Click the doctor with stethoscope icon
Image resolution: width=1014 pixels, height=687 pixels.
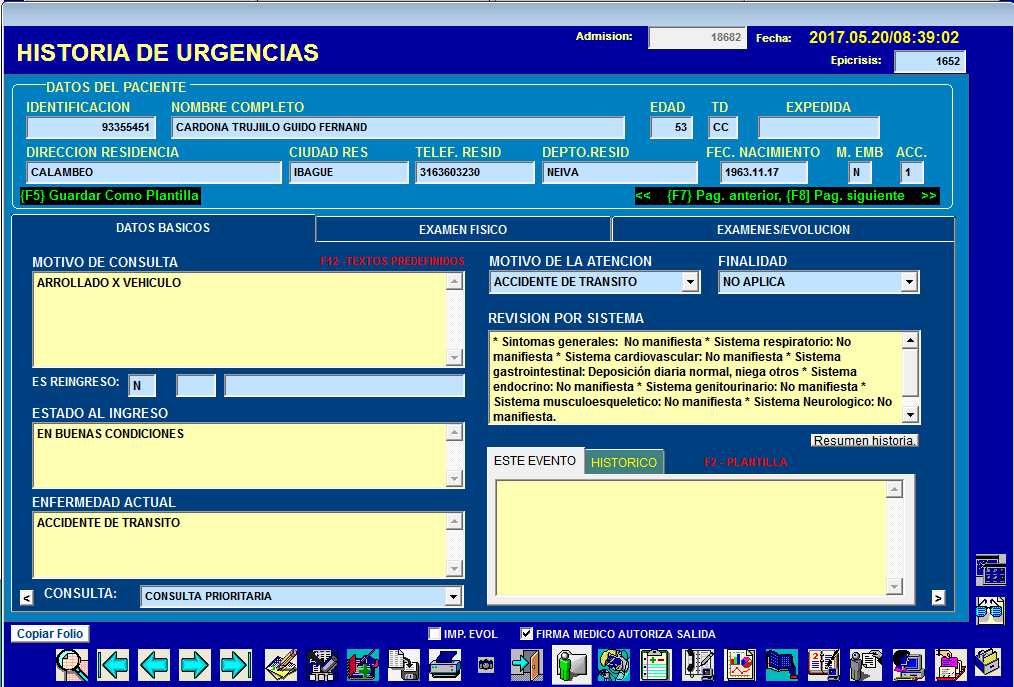click(x=614, y=665)
